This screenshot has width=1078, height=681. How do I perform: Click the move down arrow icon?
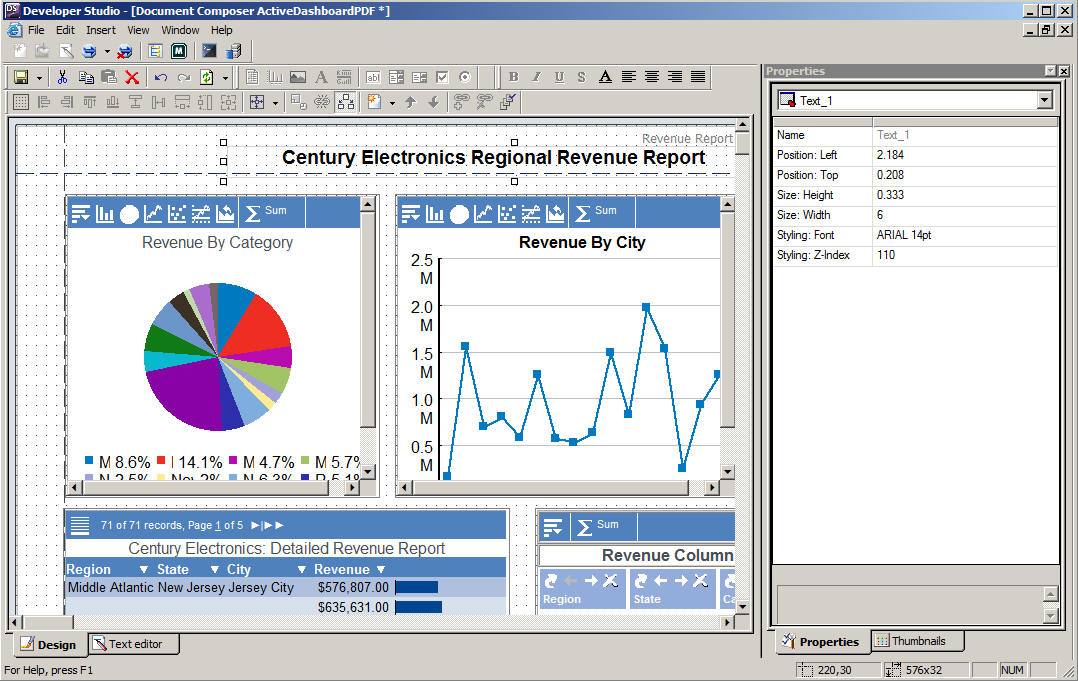click(x=434, y=102)
